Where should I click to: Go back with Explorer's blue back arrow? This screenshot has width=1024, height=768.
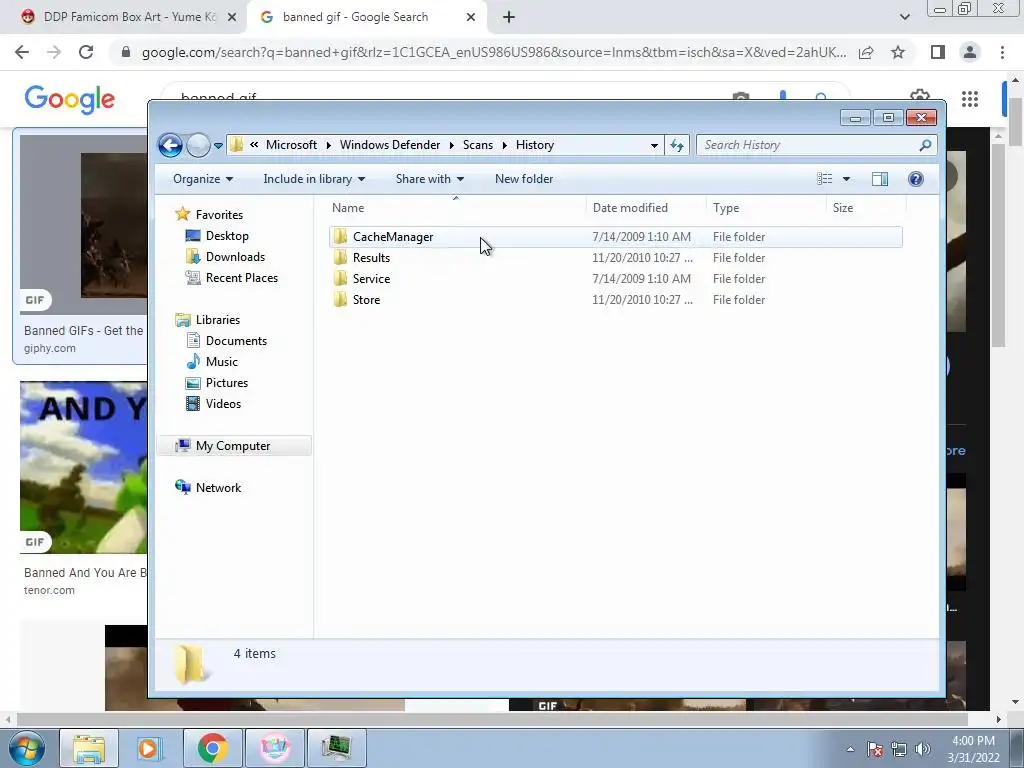(x=170, y=145)
